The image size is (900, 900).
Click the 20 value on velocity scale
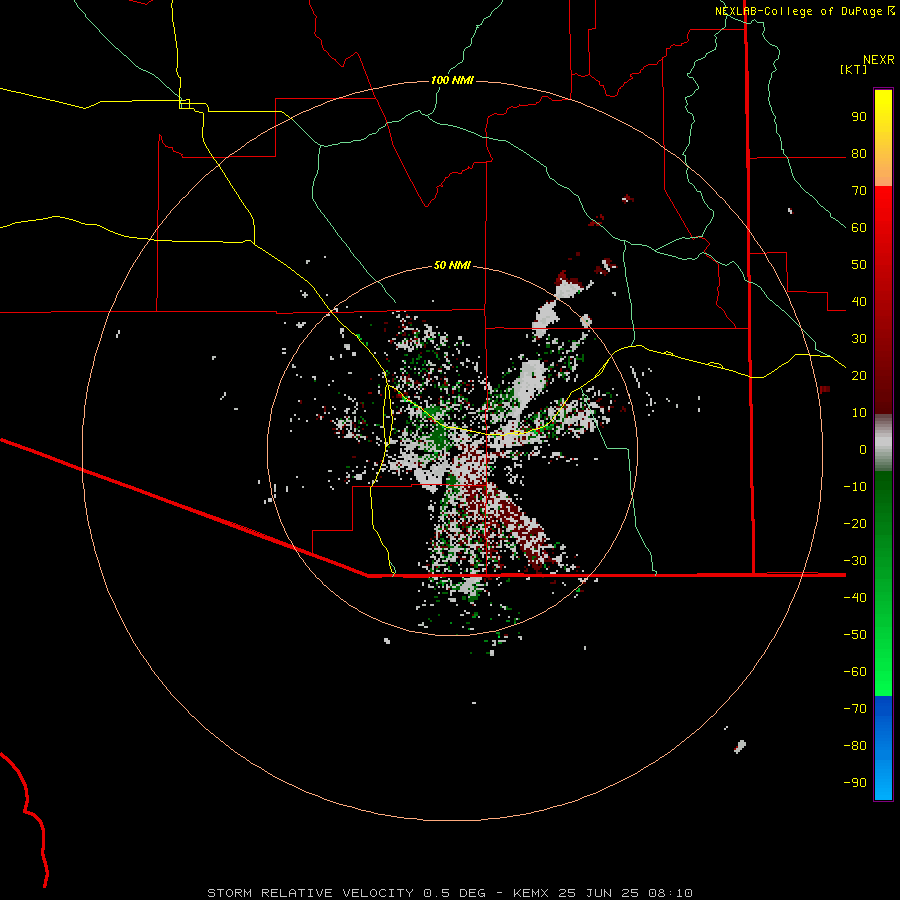coord(859,375)
